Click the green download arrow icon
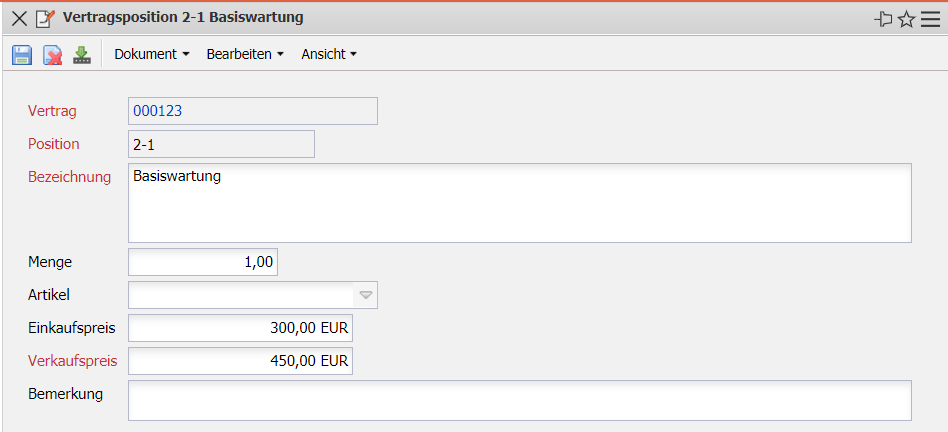 coord(82,55)
